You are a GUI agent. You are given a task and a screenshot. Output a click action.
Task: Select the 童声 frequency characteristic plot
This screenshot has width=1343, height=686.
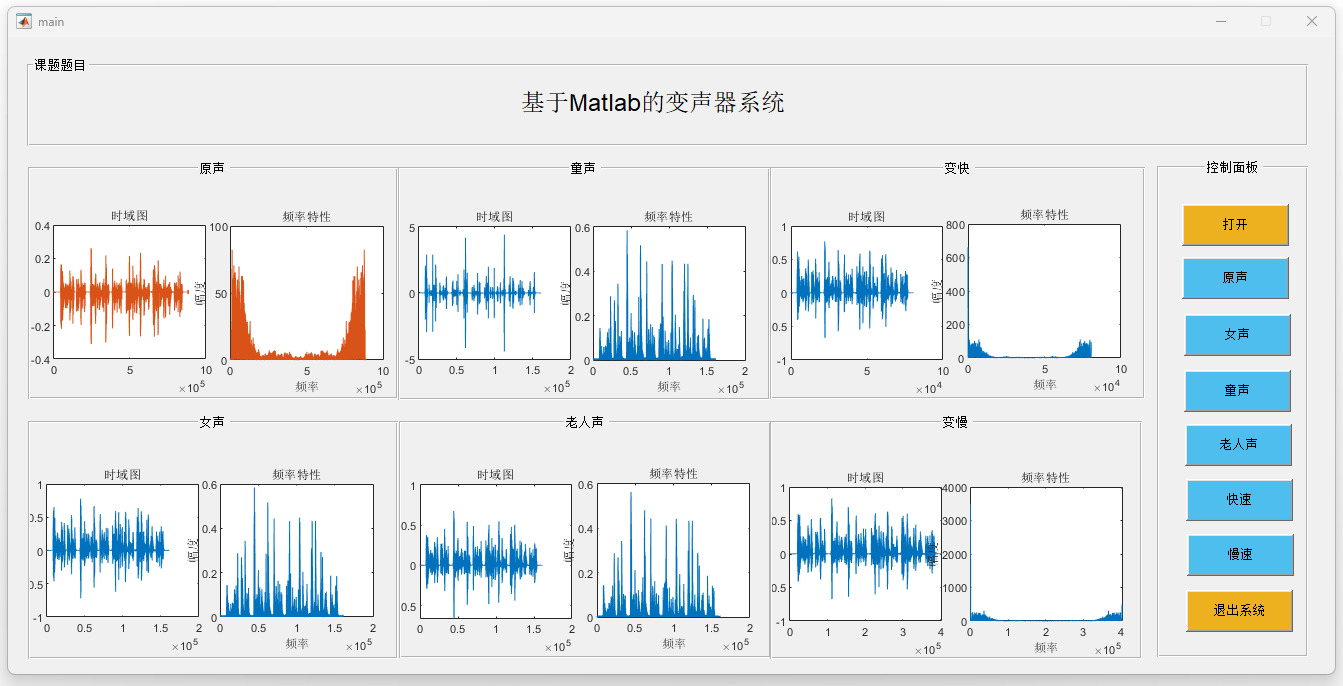669,294
